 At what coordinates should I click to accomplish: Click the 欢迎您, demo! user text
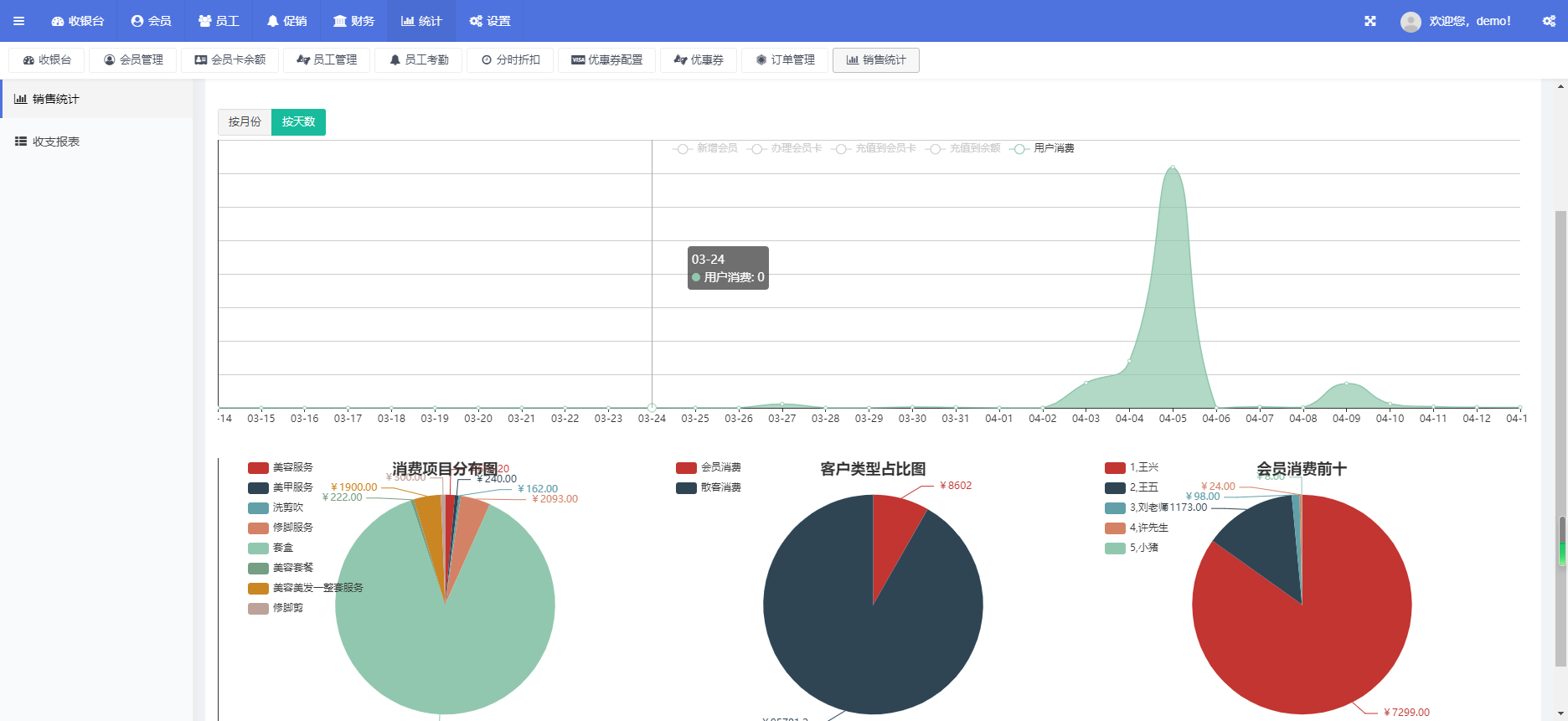coord(1470,21)
